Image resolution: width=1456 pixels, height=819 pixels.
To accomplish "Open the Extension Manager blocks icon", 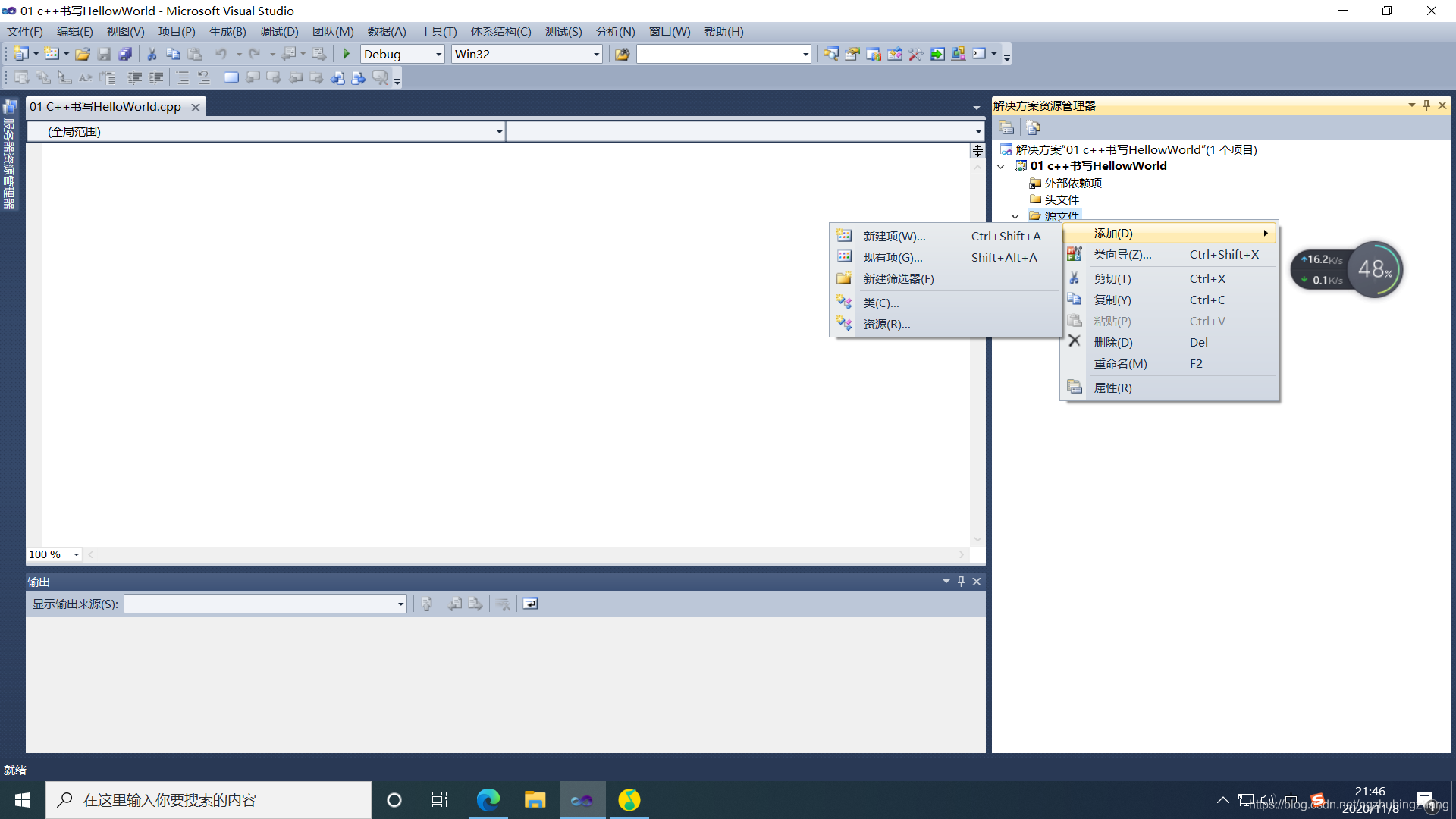I will tap(959, 54).
